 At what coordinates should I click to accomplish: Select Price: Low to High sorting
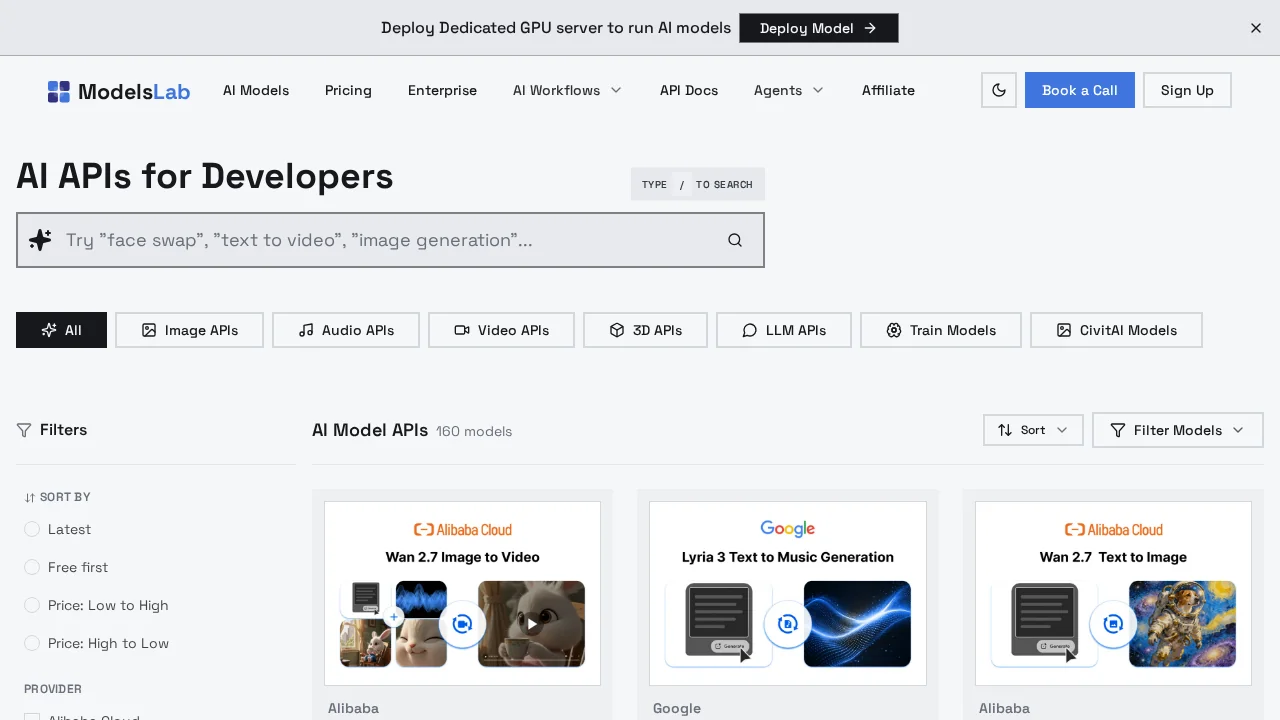coord(32,605)
